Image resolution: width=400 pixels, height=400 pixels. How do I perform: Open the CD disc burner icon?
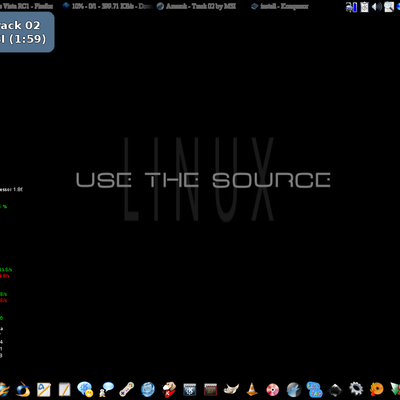tap(273, 389)
